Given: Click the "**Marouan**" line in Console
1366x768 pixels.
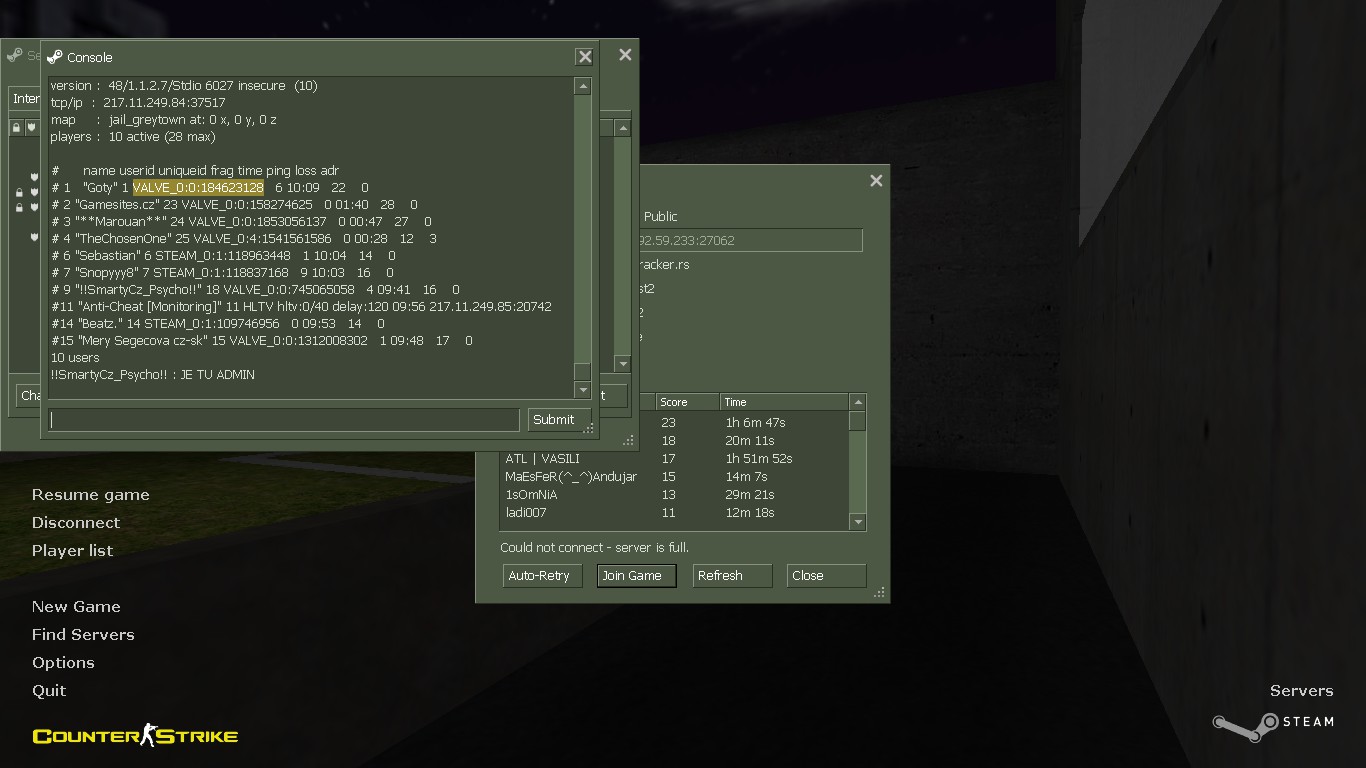Looking at the screenshot, I should (241, 222).
